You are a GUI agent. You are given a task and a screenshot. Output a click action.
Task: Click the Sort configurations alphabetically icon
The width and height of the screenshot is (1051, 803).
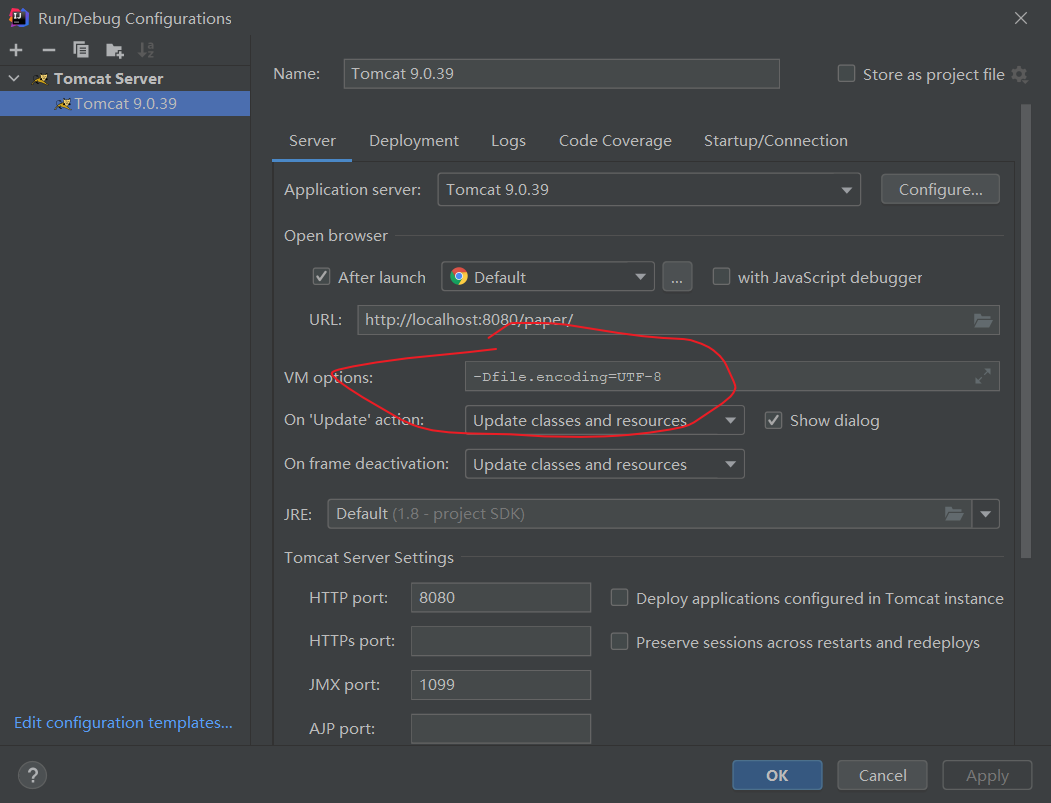(145, 50)
